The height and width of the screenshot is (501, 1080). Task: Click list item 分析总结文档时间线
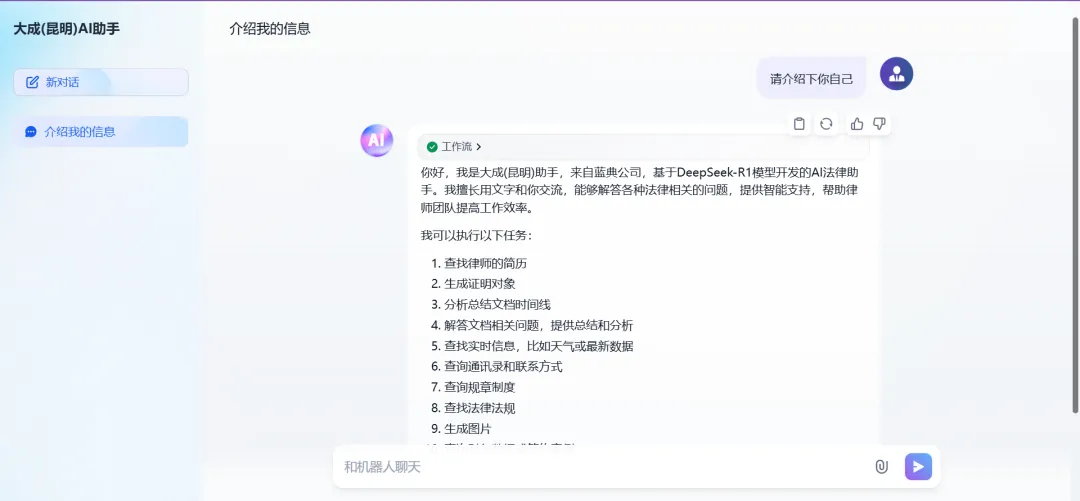tap(497, 305)
